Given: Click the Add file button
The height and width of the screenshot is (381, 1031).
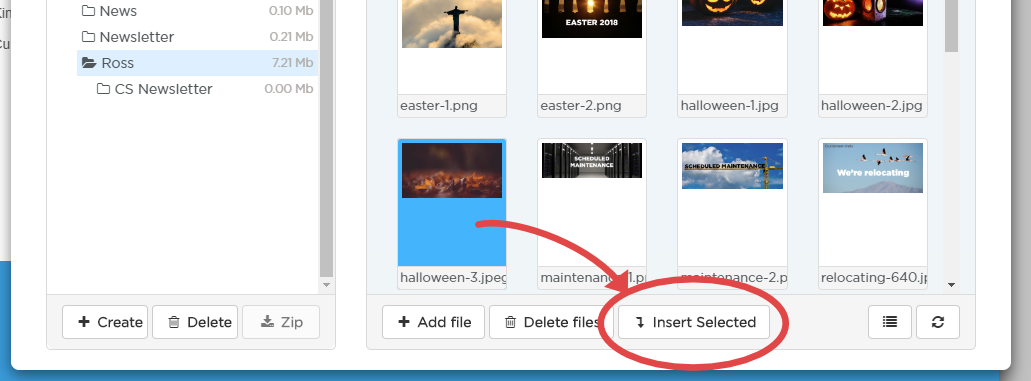Looking at the screenshot, I should click(x=433, y=322).
